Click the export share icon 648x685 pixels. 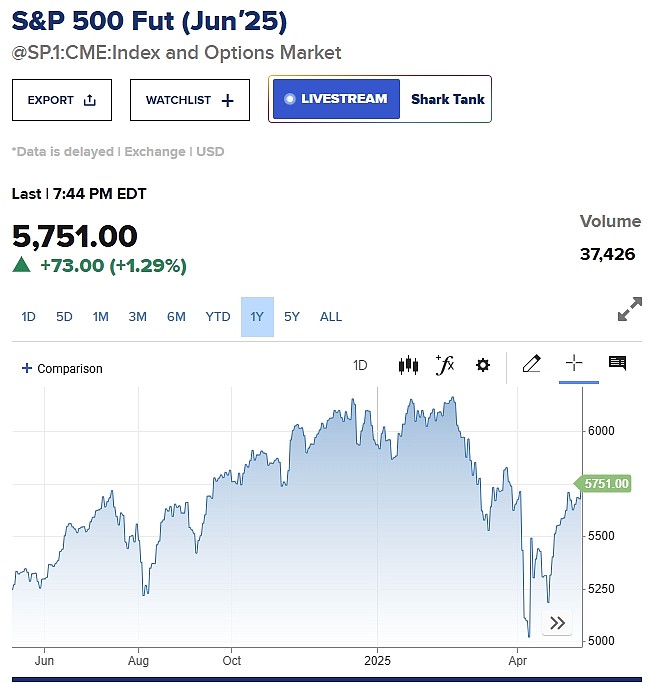(90, 100)
